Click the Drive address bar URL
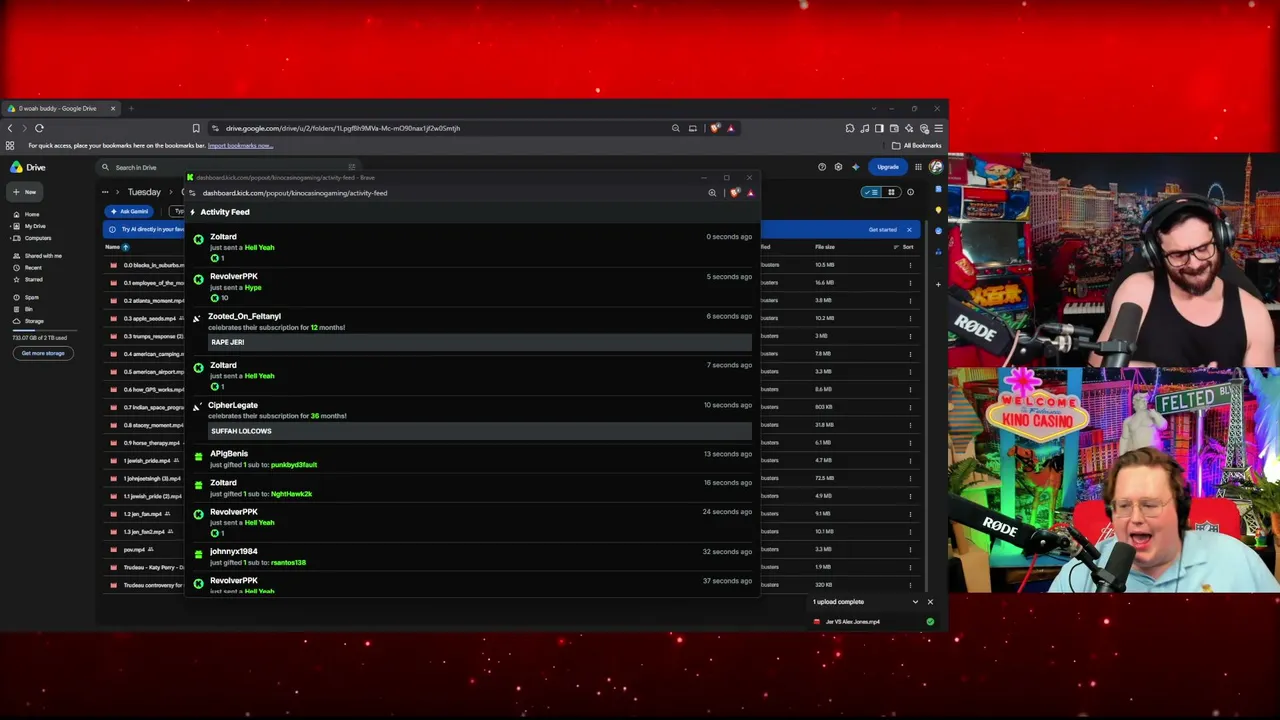 [342, 128]
